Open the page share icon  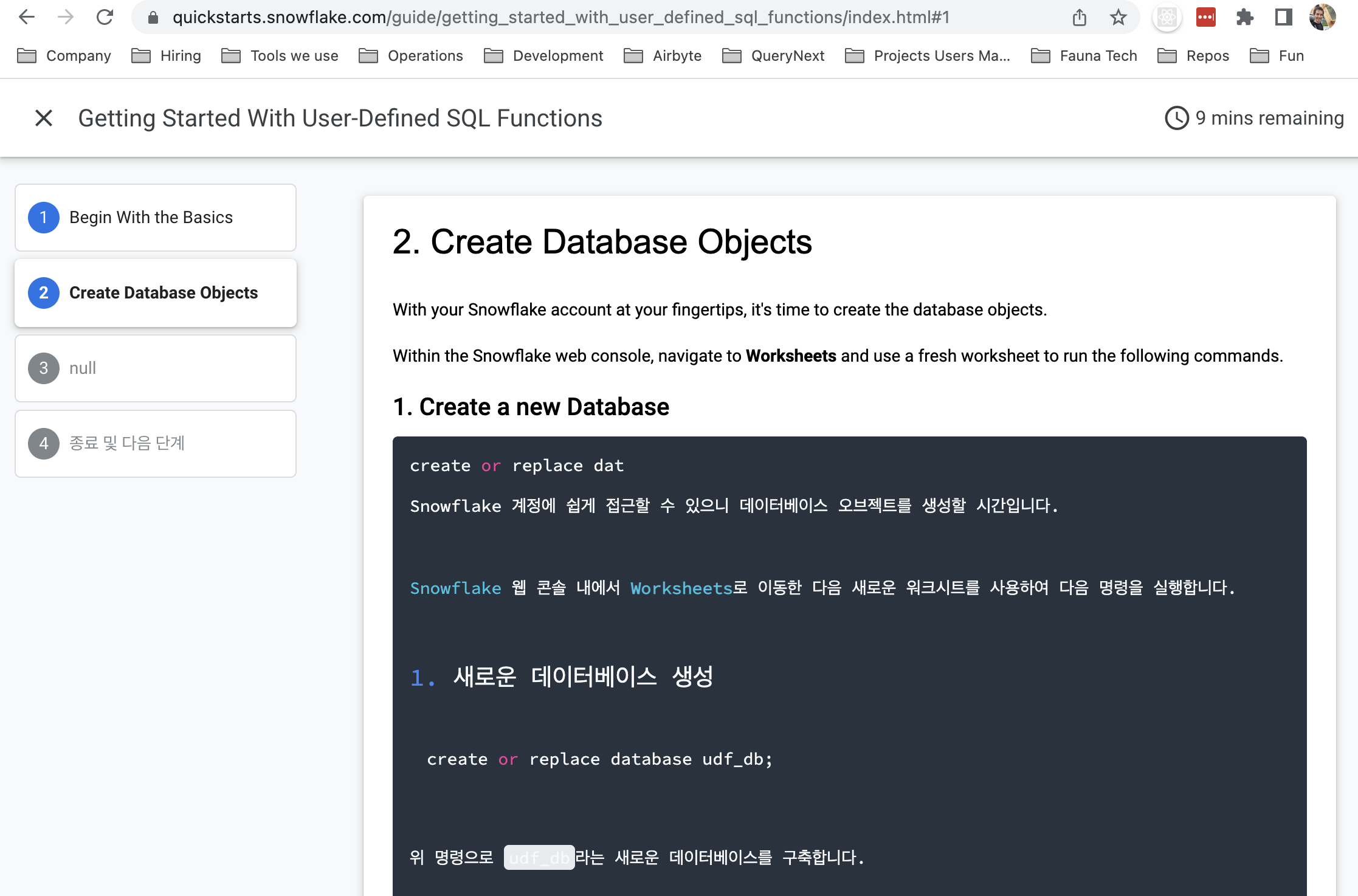tap(1079, 17)
